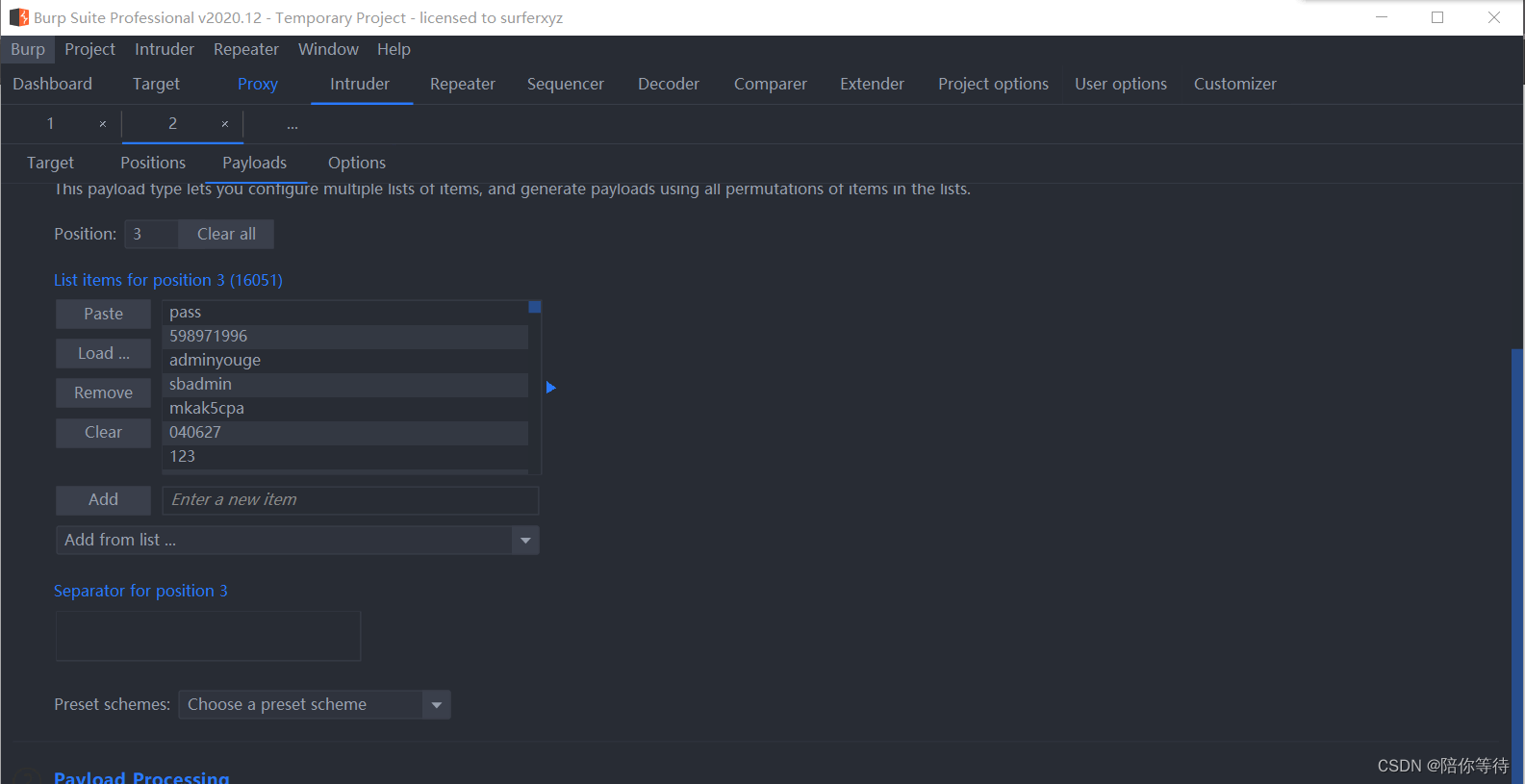The height and width of the screenshot is (784, 1525).
Task: Select list item '598971996'
Action: (x=345, y=337)
